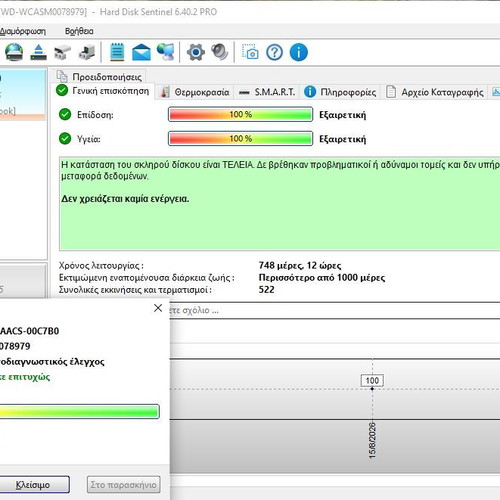Click the blue info about icon
The height and width of the screenshot is (500, 500).
299,52
